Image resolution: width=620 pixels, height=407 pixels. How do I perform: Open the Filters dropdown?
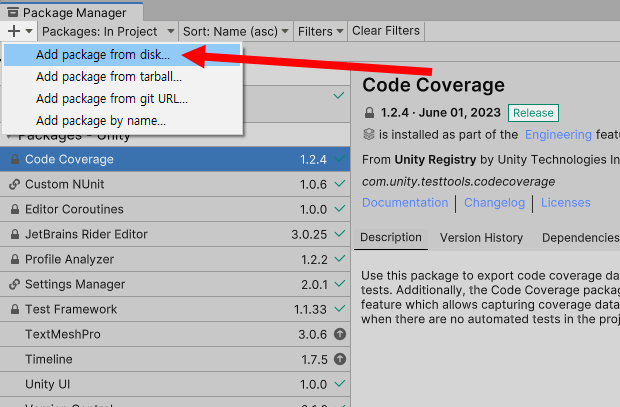pyautogui.click(x=320, y=31)
